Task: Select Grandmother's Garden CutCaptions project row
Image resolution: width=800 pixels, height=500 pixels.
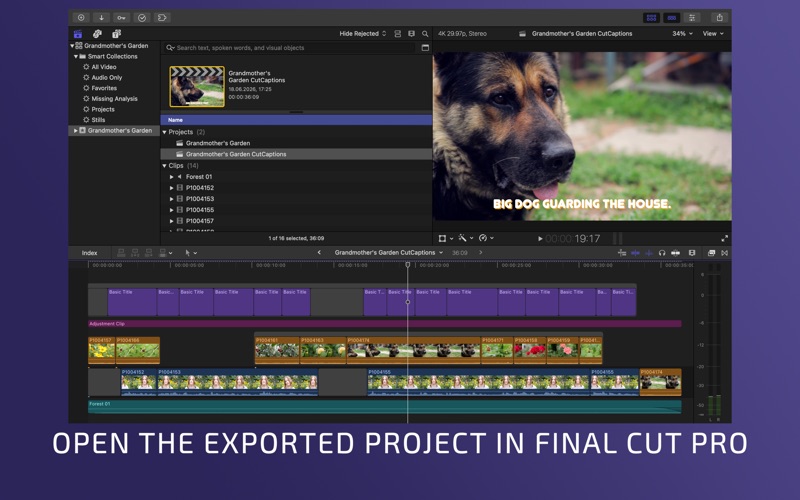Action: tap(296, 154)
